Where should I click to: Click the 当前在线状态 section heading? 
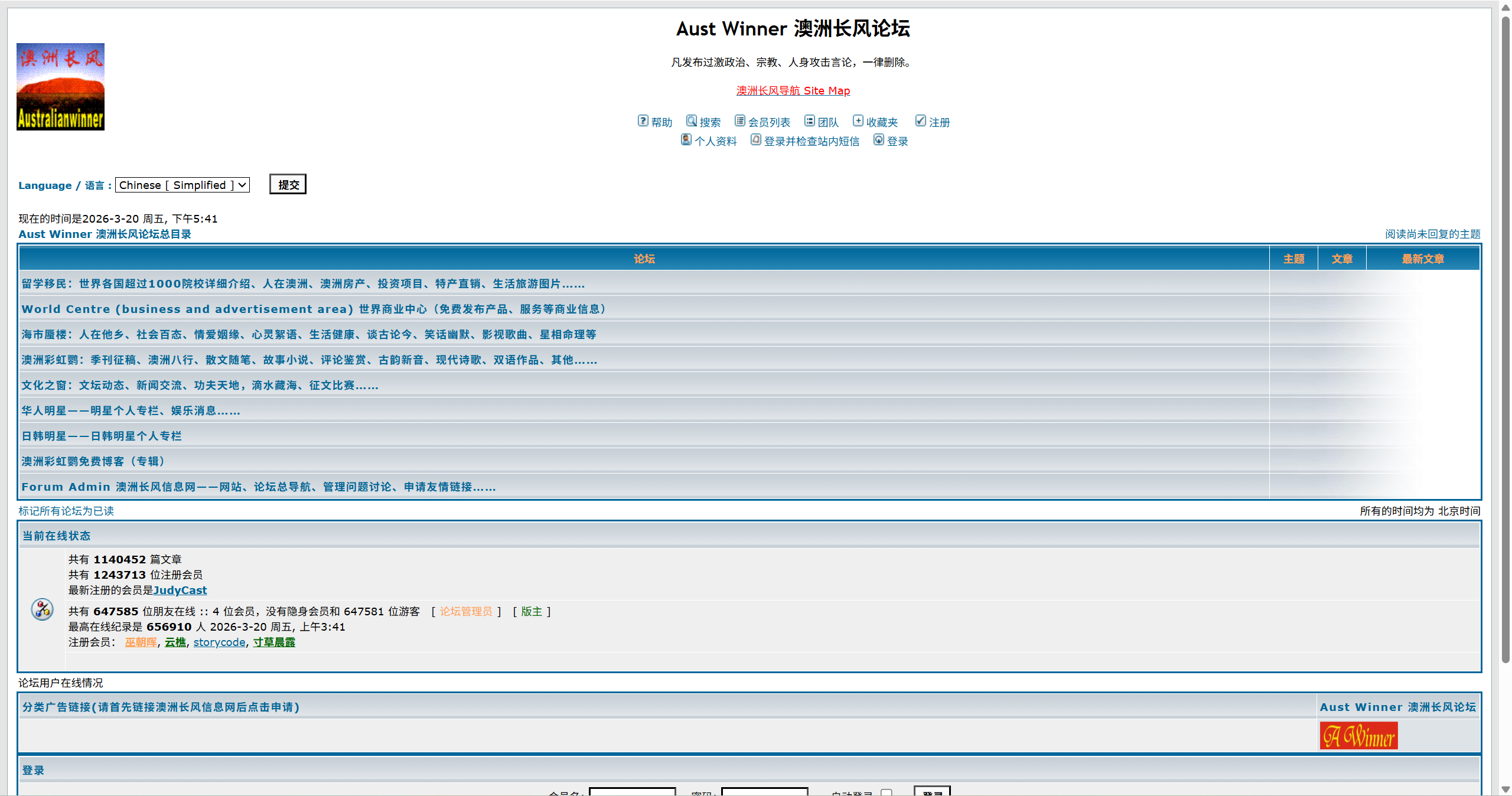coord(56,536)
